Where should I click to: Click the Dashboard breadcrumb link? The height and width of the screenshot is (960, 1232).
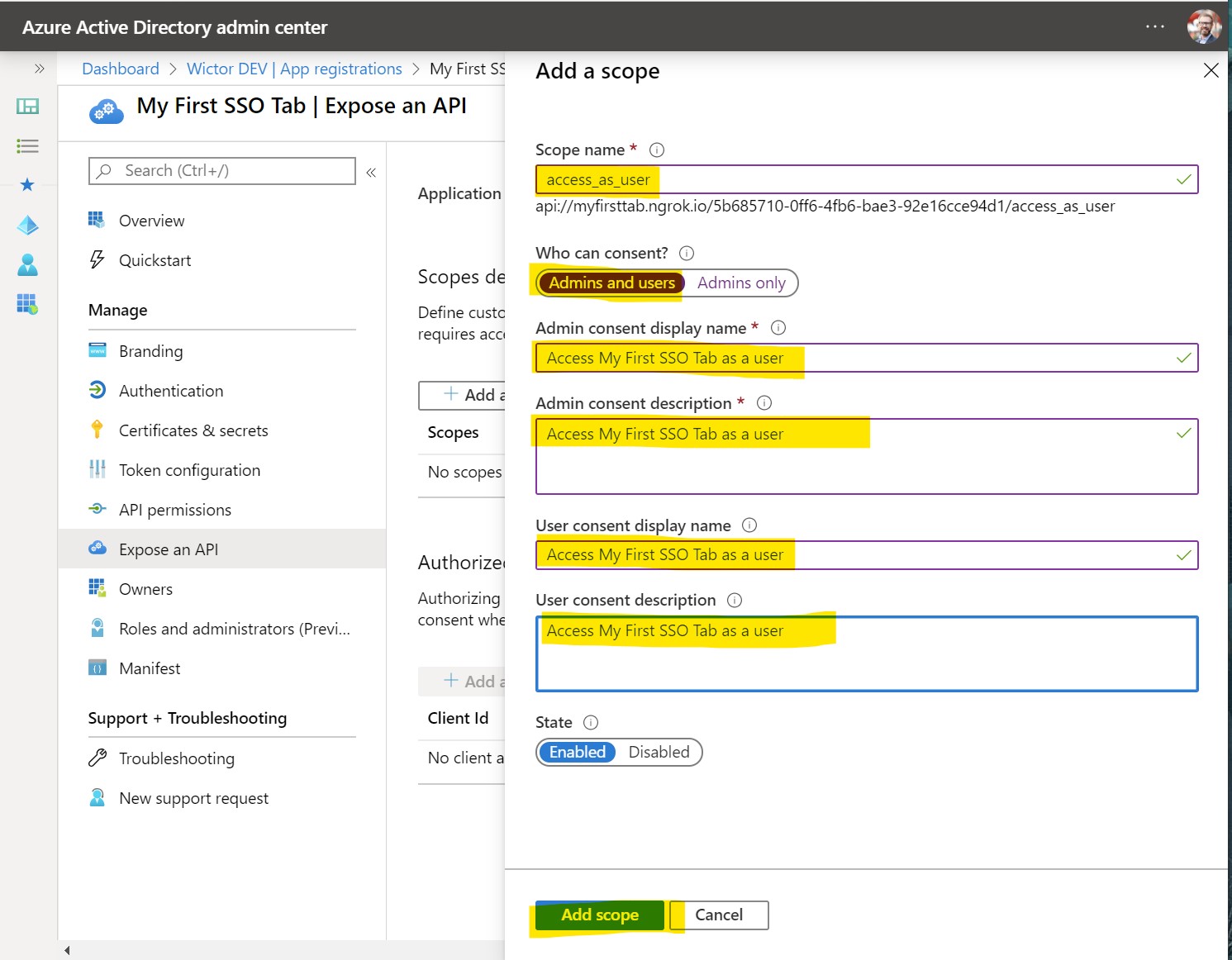pyautogui.click(x=121, y=69)
